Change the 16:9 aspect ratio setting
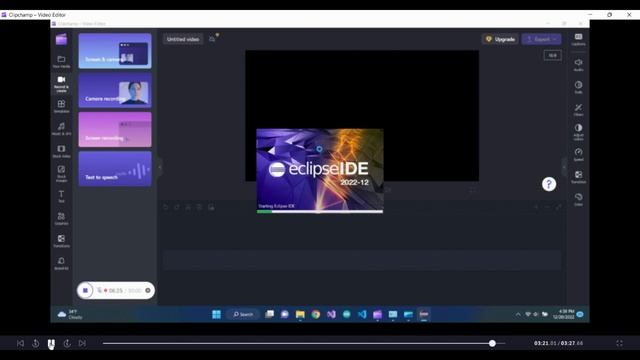The height and width of the screenshot is (360, 640). (x=552, y=56)
